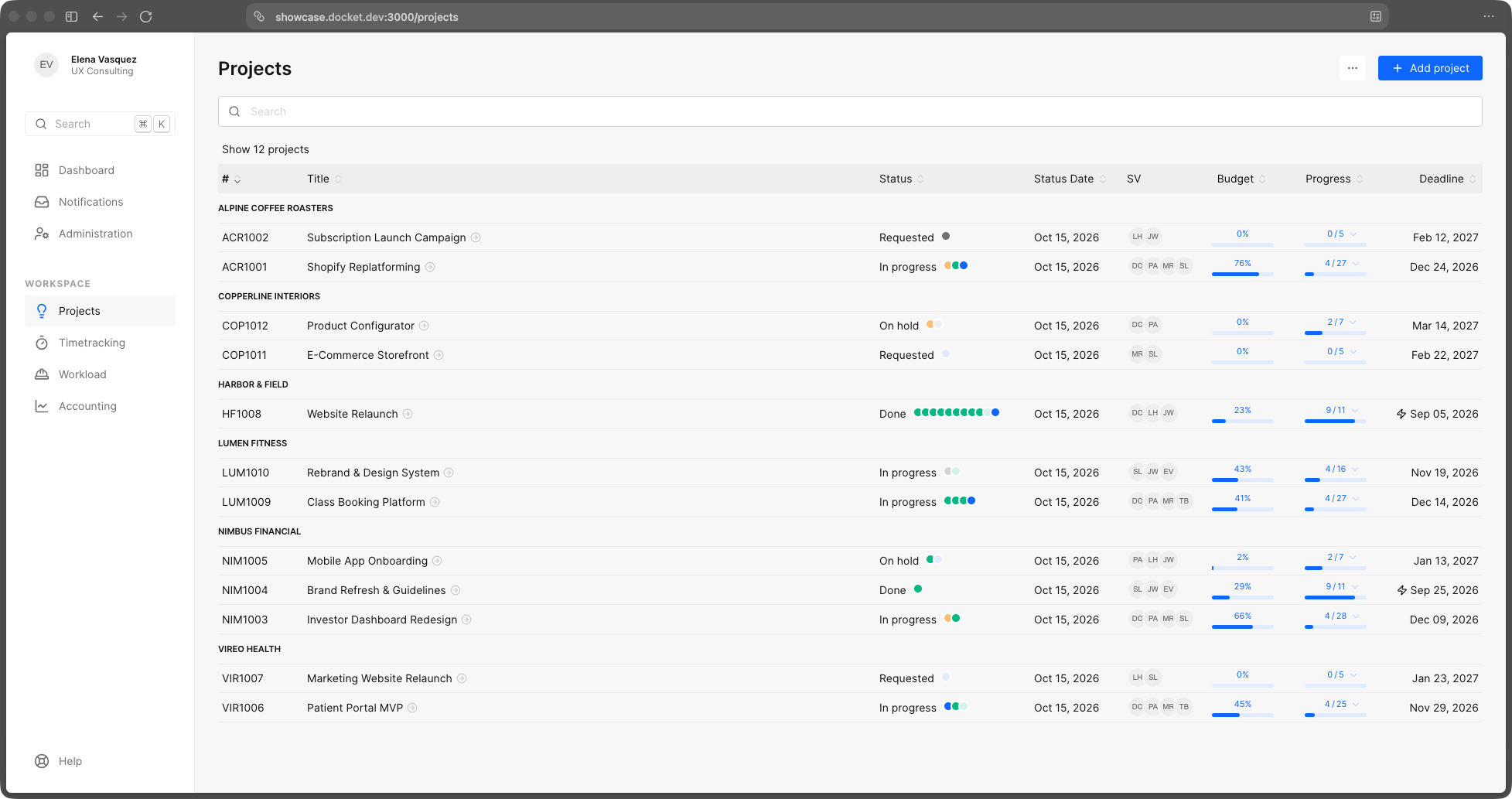Toggle the browser sidebar panel icon
This screenshot has width=1512, height=799.
(71, 16)
